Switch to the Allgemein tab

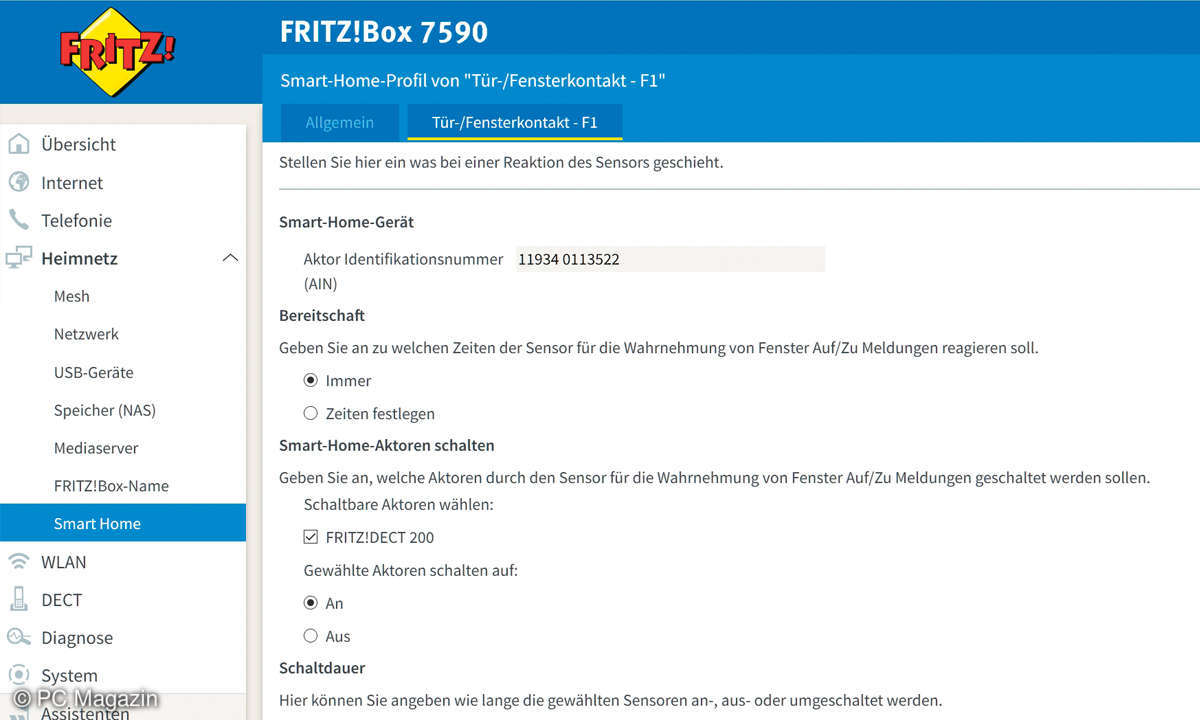pos(340,122)
